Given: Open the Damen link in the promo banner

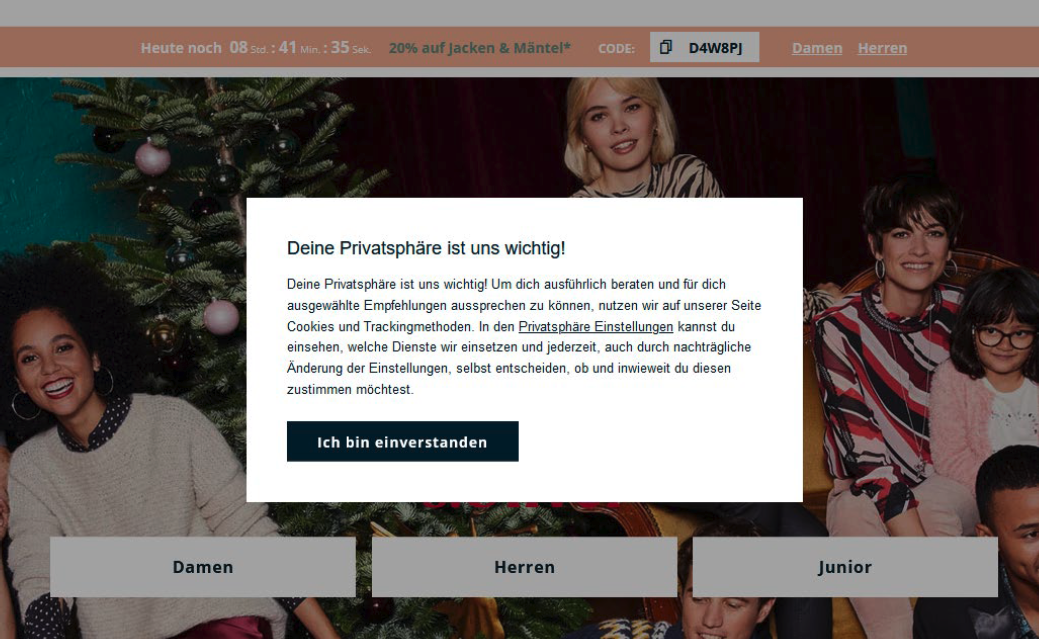Looking at the screenshot, I should point(817,48).
